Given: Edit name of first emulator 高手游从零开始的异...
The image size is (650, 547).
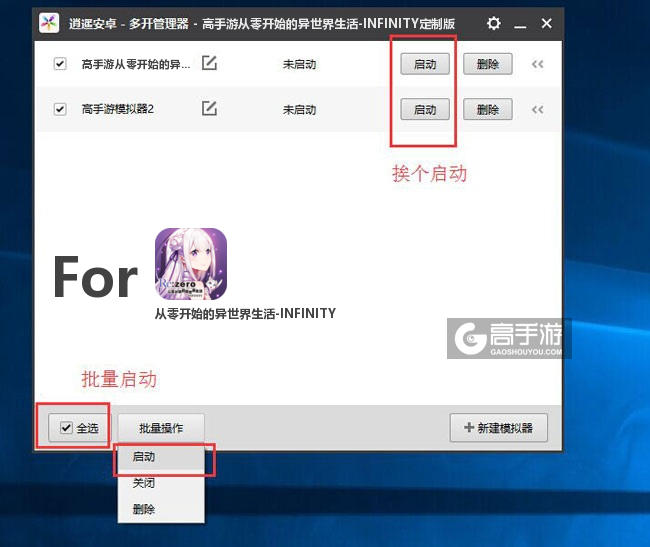Looking at the screenshot, I should [209, 63].
